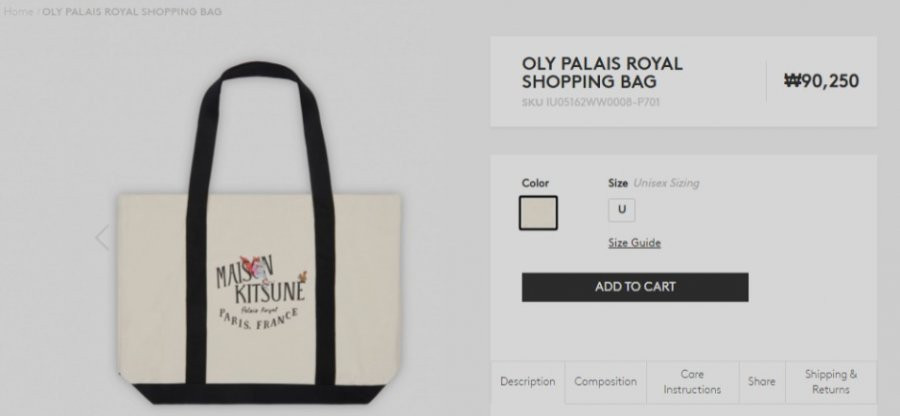Show the Care Instructions tab
900x416 pixels.
pos(692,382)
